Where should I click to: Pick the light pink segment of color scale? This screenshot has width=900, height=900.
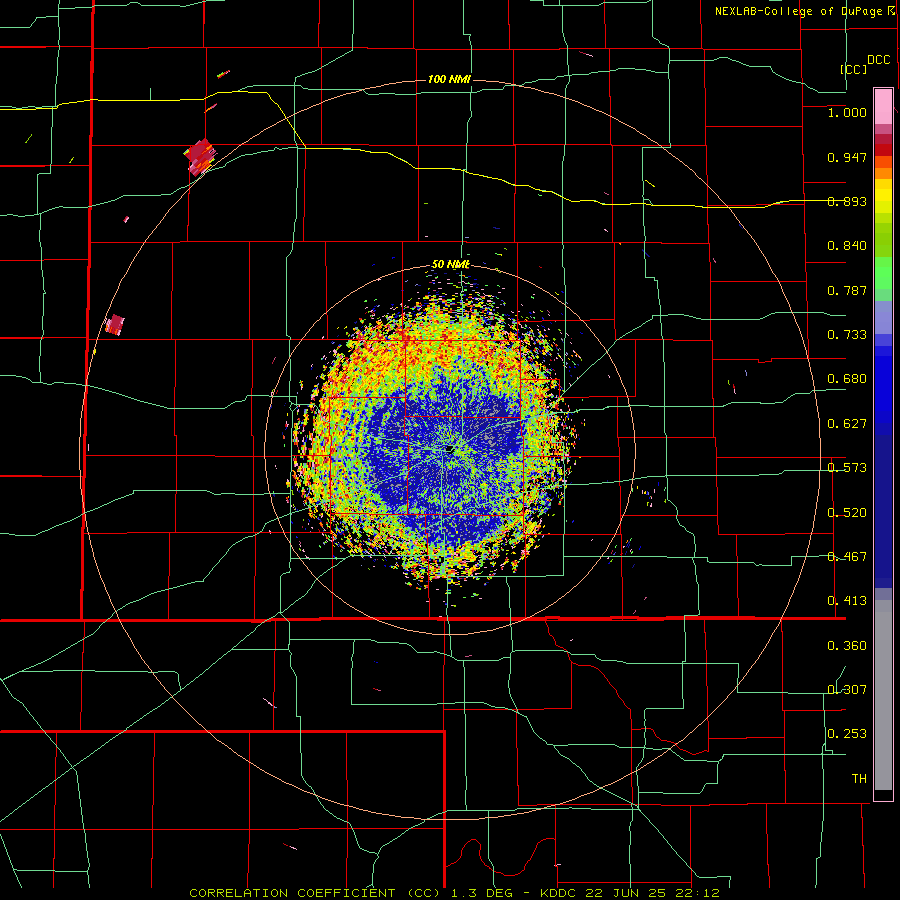pos(883,106)
